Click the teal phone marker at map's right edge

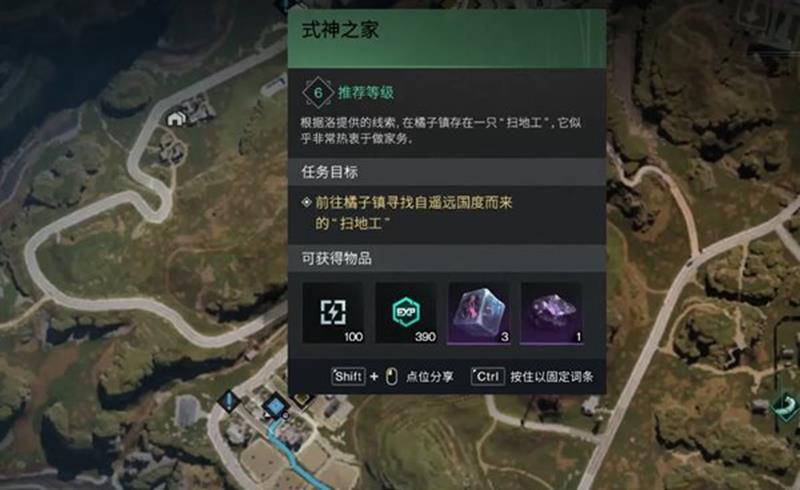click(786, 406)
